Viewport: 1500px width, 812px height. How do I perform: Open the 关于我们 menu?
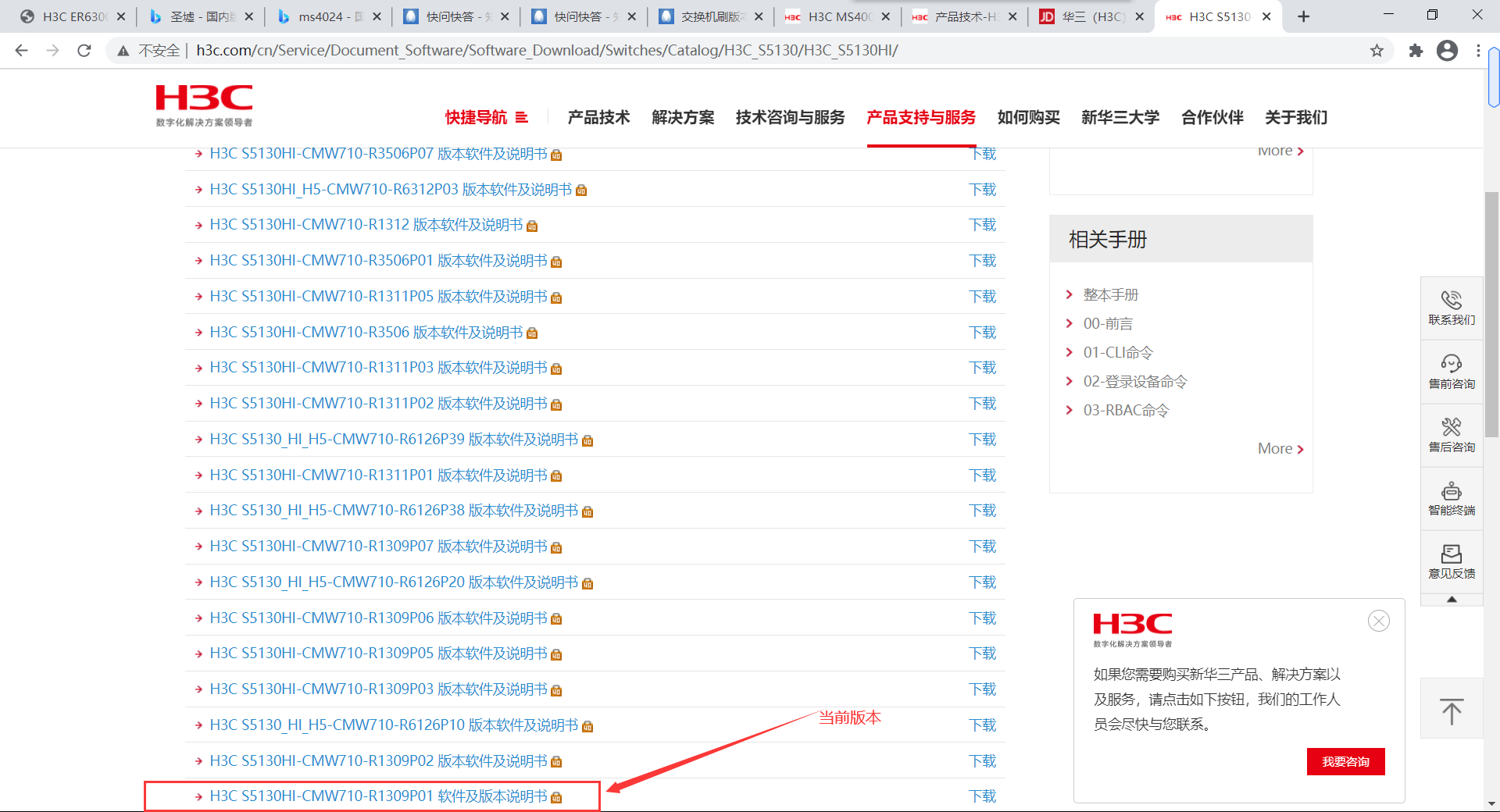coord(1297,117)
